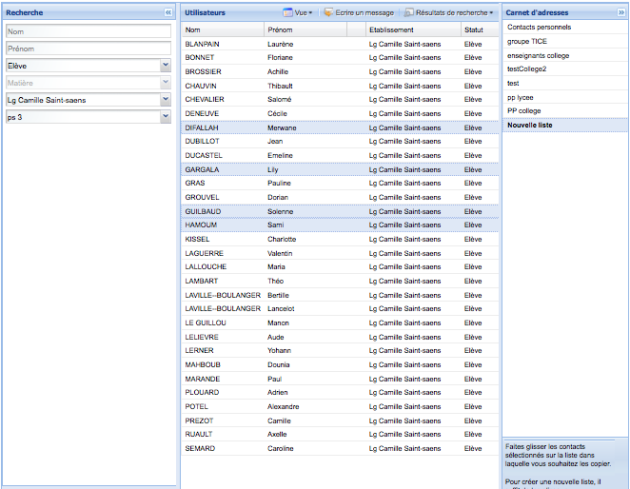Image resolution: width=630 pixels, height=489 pixels.
Task: Select the LELIEVRE Aude row
Action: point(340,337)
